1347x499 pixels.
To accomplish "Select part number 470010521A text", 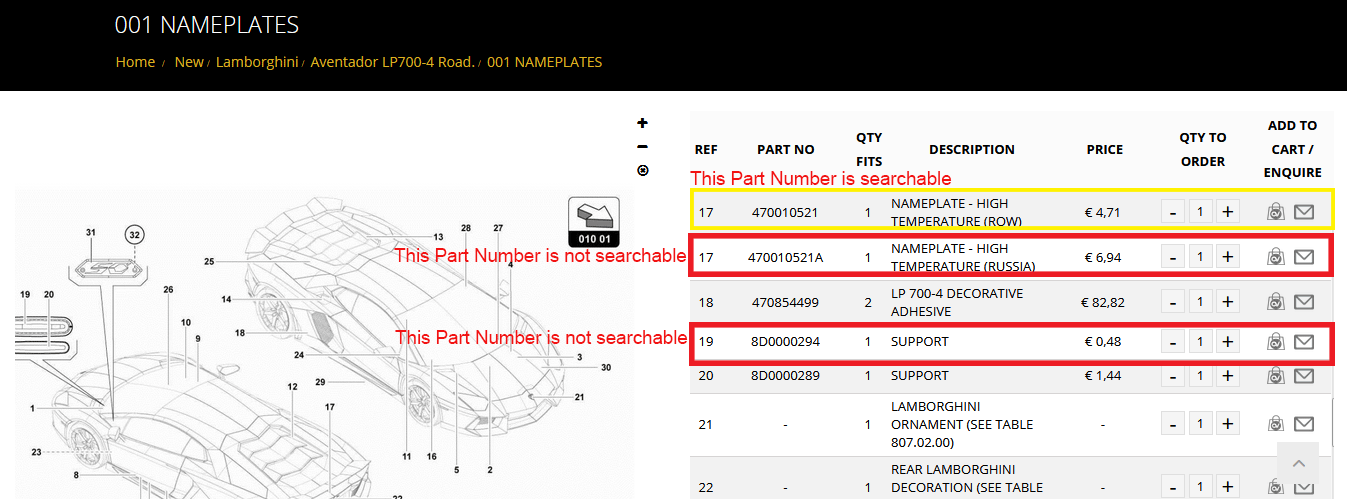I will click(x=786, y=258).
